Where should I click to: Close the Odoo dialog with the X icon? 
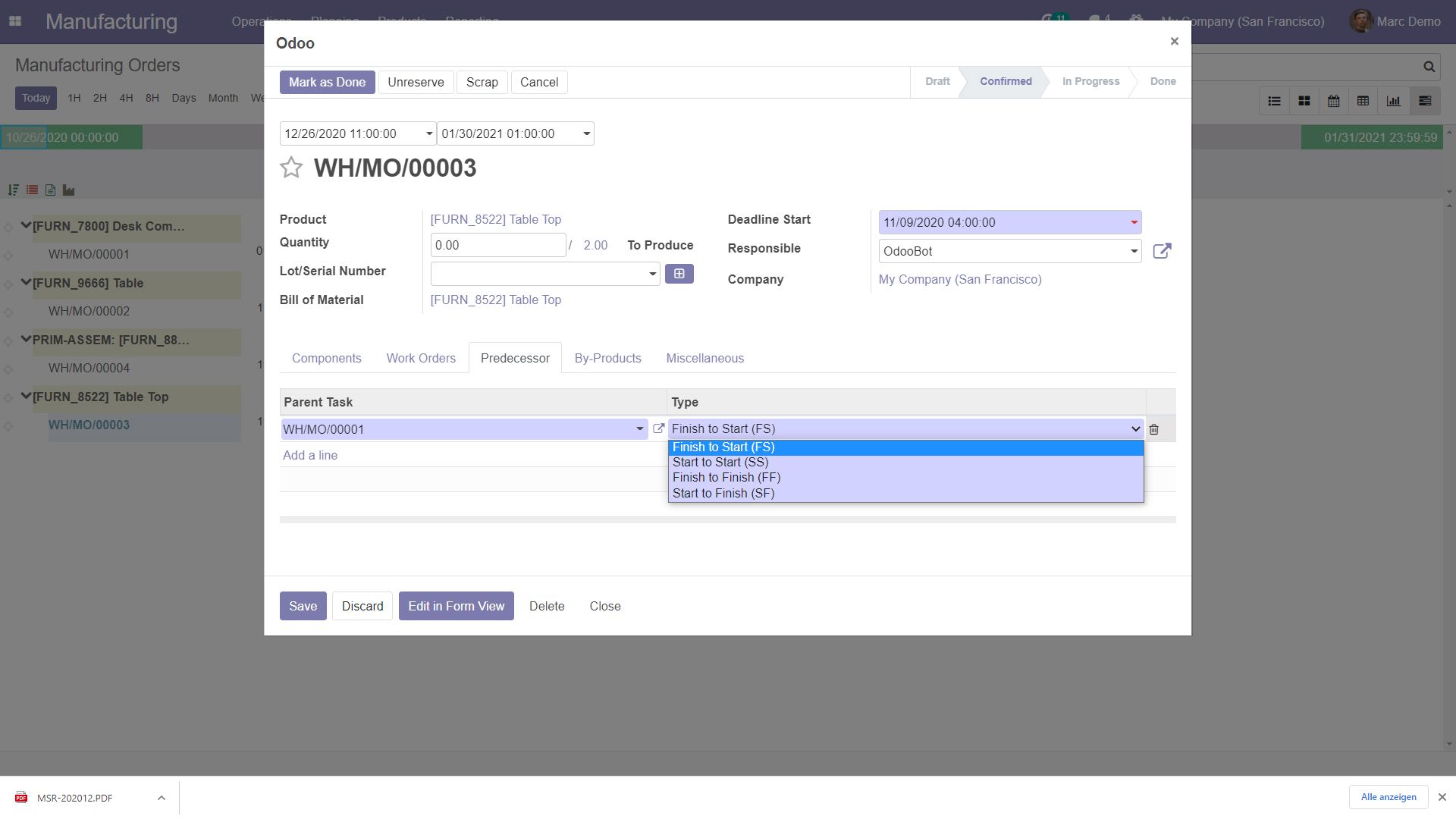1174,42
